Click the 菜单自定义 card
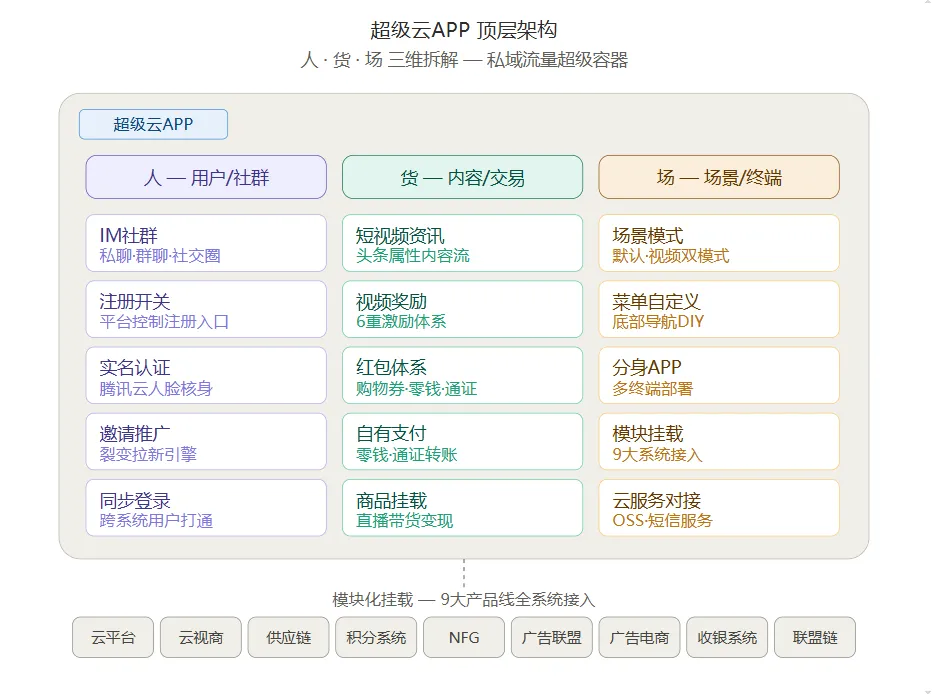 [x=719, y=309]
